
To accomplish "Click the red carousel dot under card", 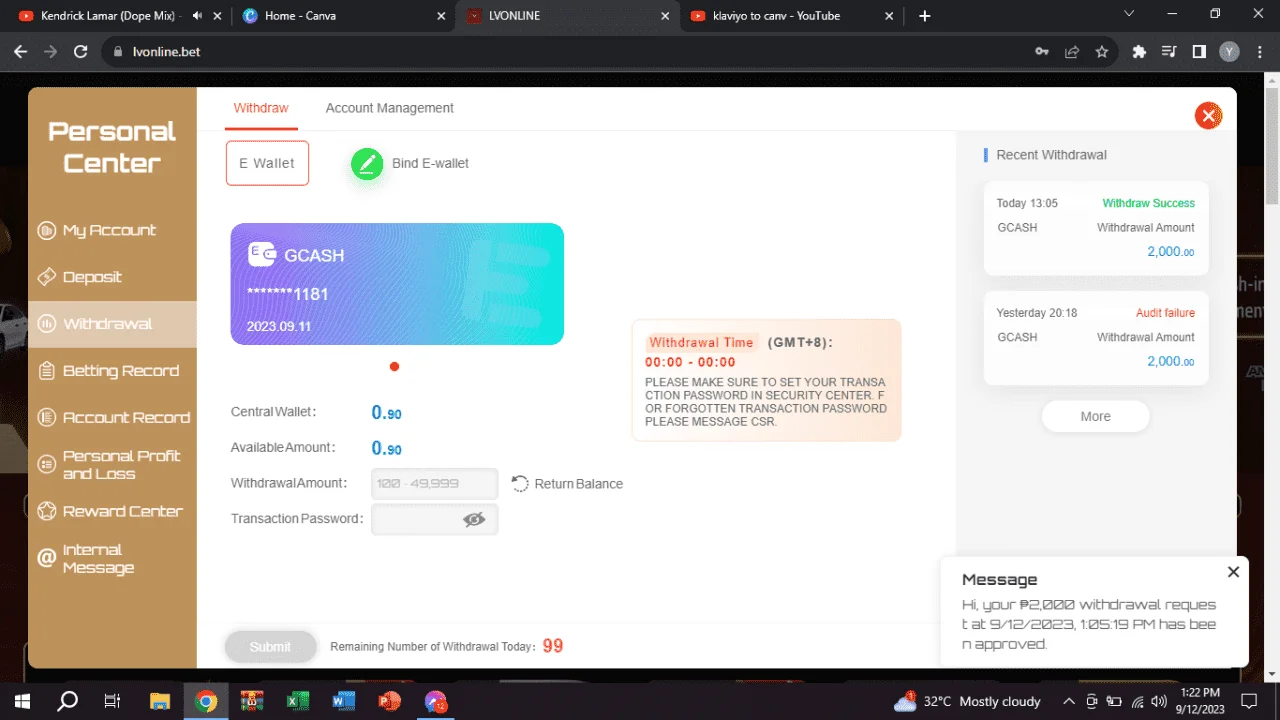I will point(394,366).
